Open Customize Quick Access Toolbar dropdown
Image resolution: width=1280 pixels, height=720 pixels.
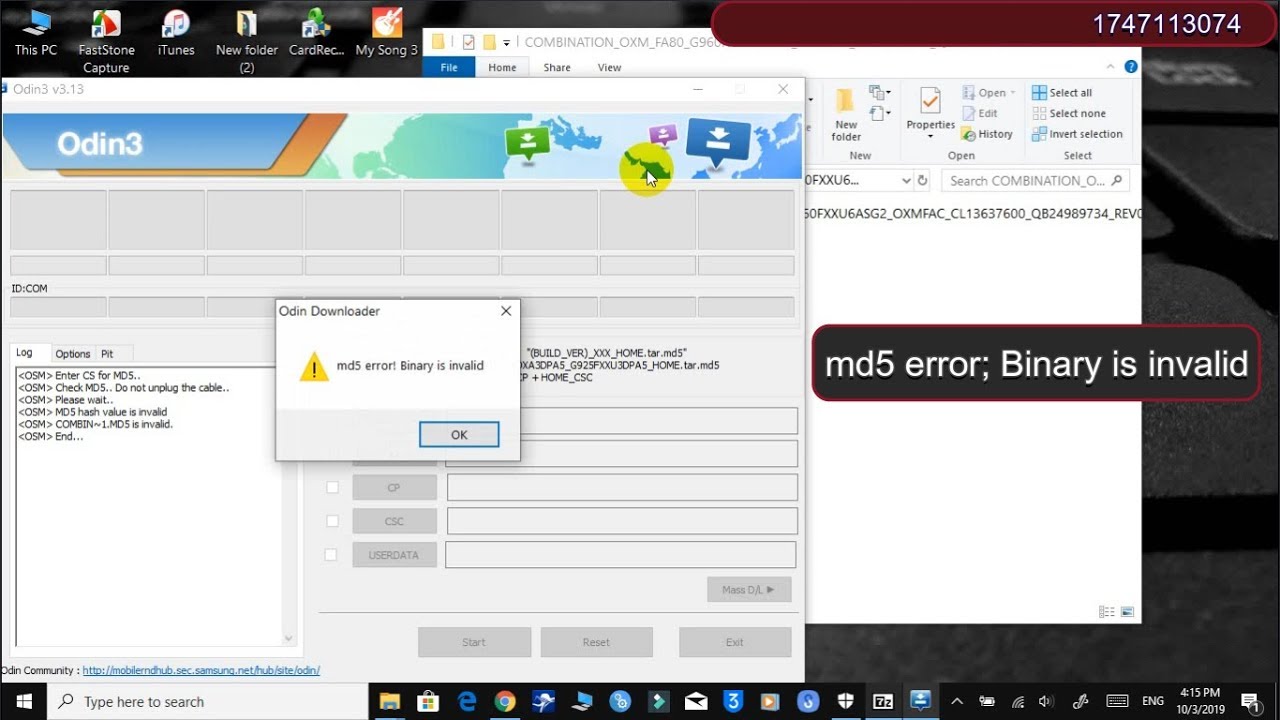point(507,43)
